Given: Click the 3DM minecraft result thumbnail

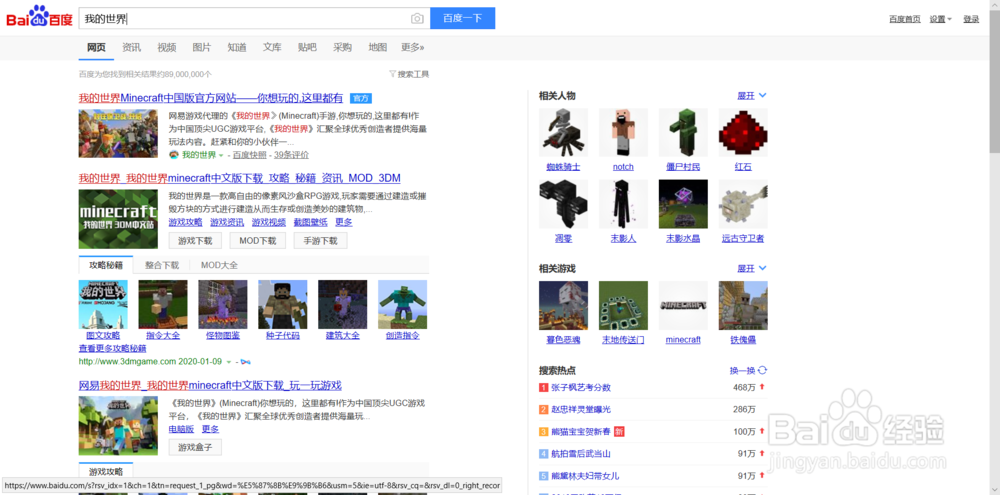Looking at the screenshot, I should point(118,219).
